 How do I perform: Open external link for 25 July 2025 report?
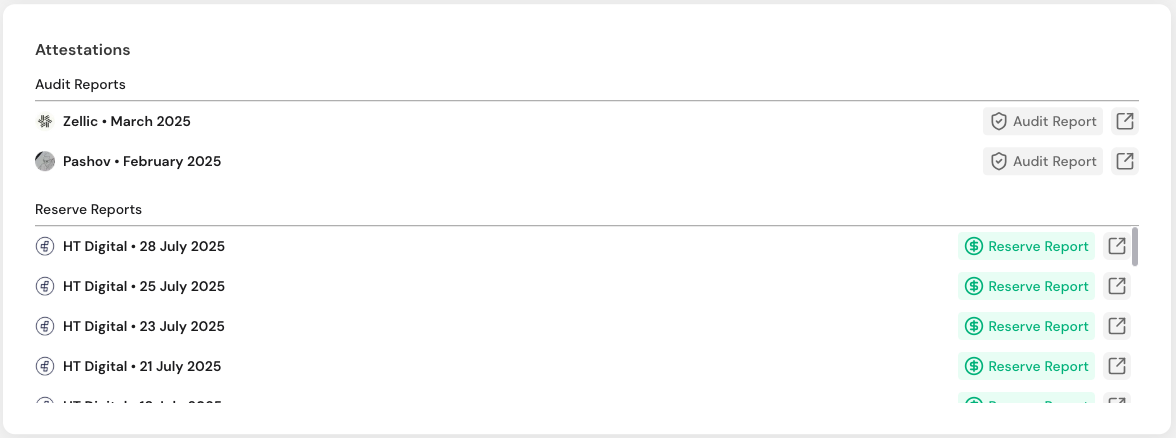tap(1117, 286)
